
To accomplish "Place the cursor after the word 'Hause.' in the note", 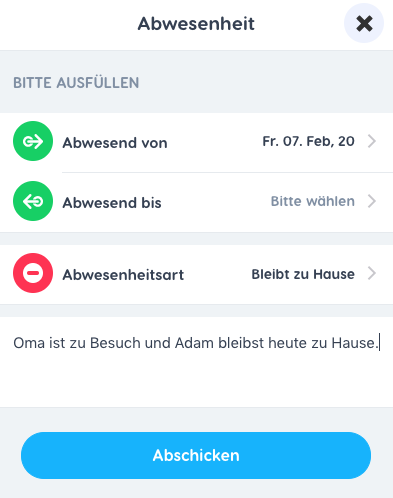I will pyautogui.click(x=379, y=343).
